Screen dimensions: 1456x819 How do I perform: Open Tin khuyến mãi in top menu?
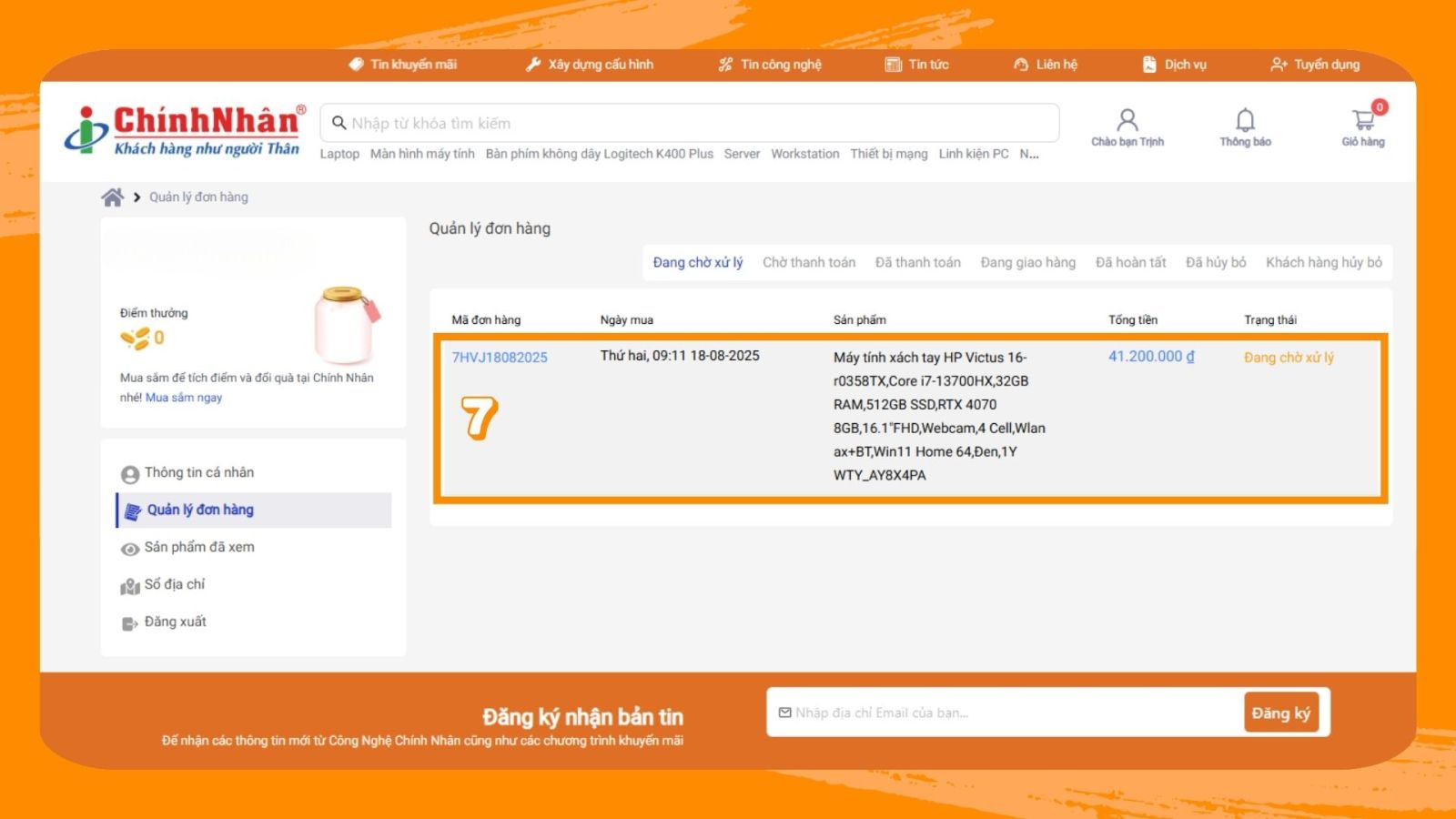coord(414,65)
